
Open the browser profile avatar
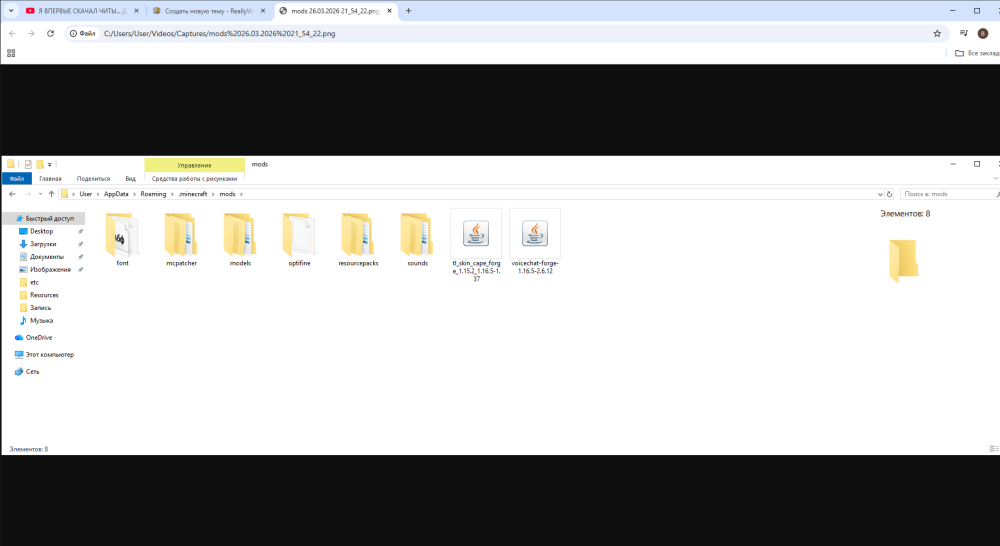[983, 33]
